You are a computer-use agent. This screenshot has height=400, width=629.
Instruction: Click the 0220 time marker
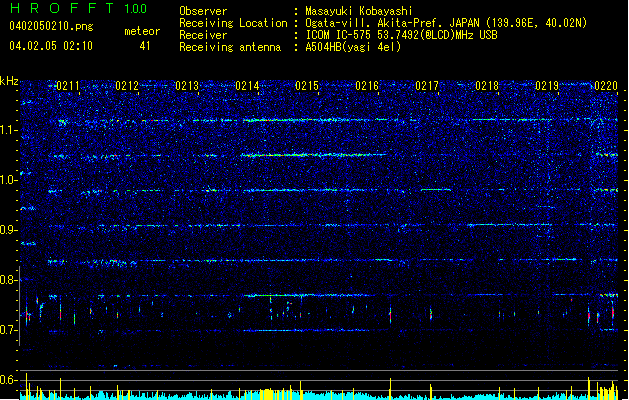pyautogui.click(x=606, y=85)
